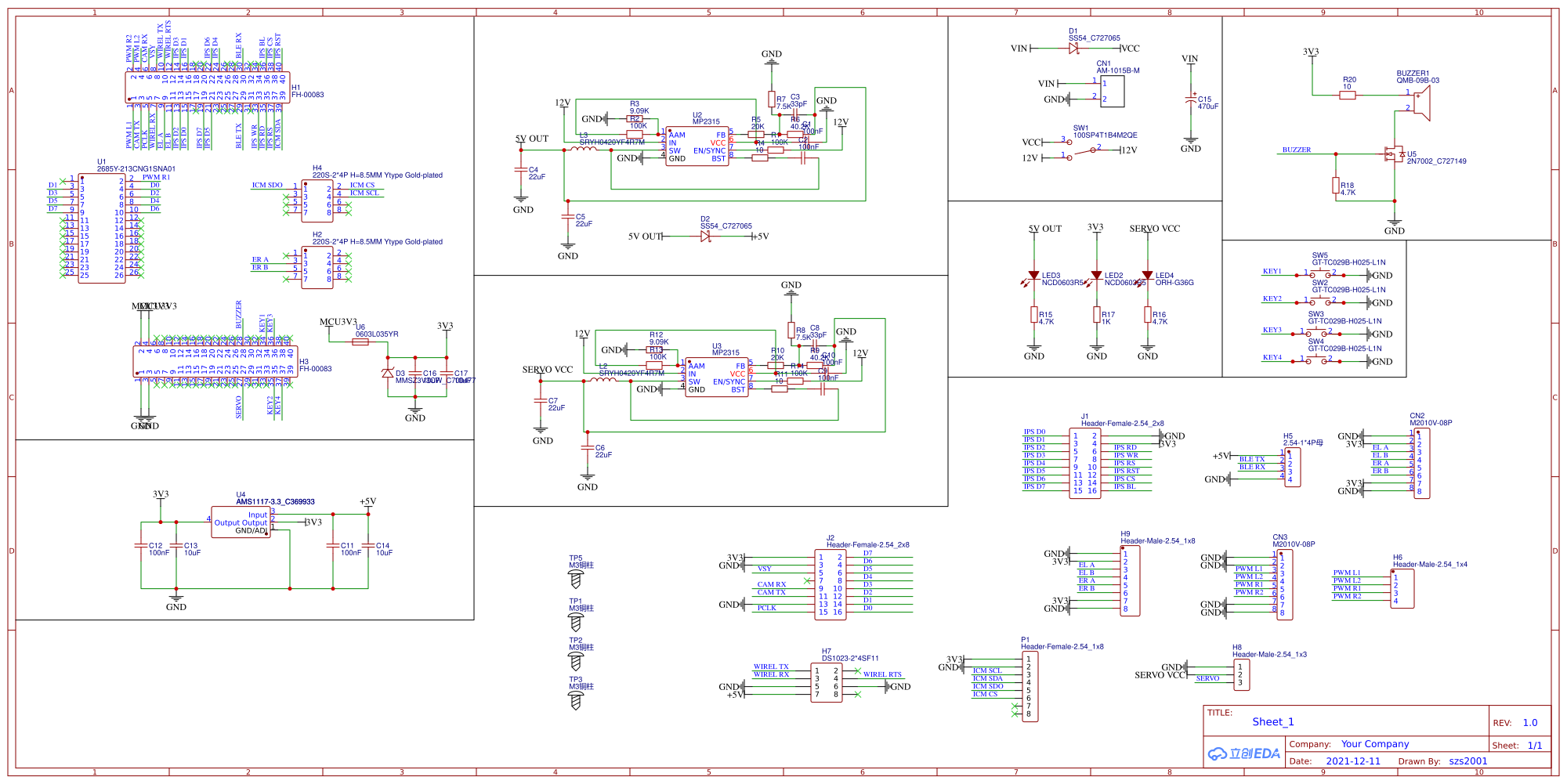Image resolution: width=1567 pixels, height=784 pixels.
Task: Click the 'KEY1' net label
Action: [1272, 271]
